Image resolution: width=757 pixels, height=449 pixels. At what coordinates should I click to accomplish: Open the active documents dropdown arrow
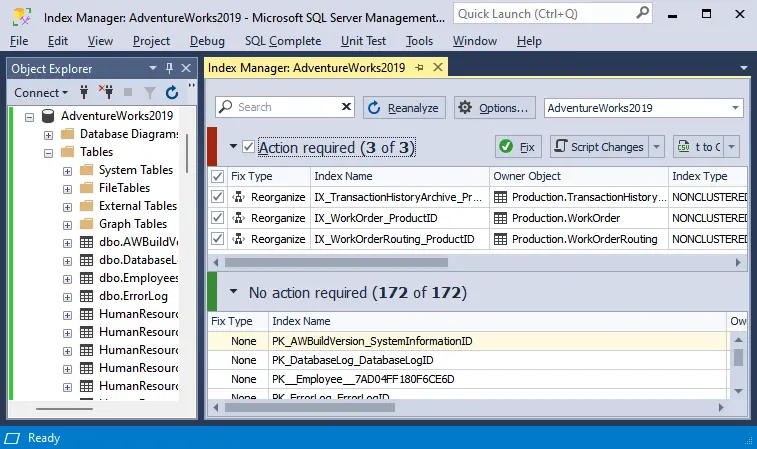coord(744,68)
